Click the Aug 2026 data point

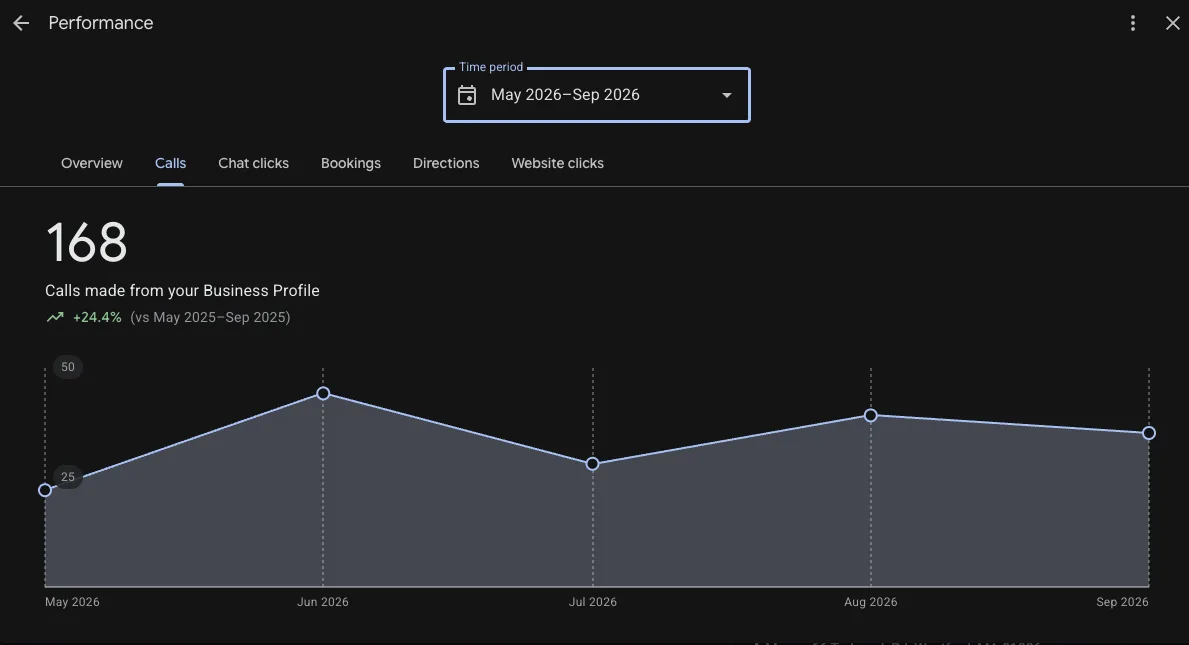(871, 415)
